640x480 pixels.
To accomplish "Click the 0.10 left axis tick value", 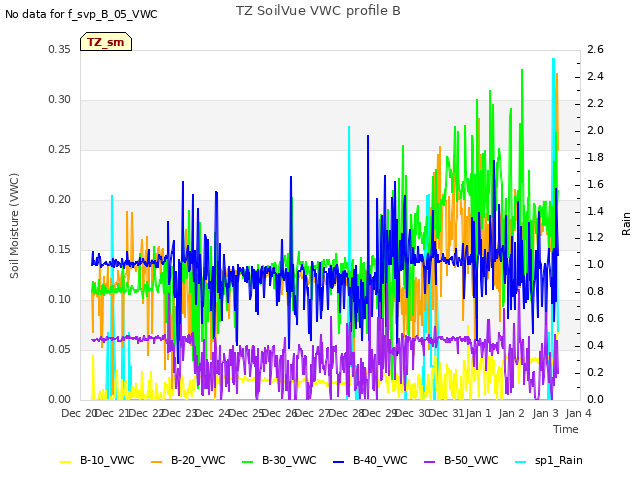I will (x=60, y=300).
